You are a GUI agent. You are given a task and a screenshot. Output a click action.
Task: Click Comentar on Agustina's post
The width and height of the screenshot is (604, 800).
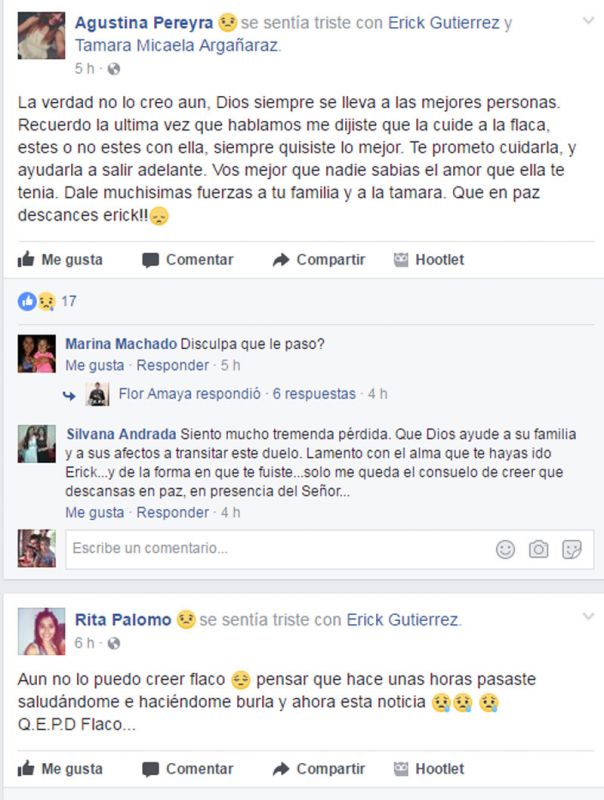(x=188, y=260)
